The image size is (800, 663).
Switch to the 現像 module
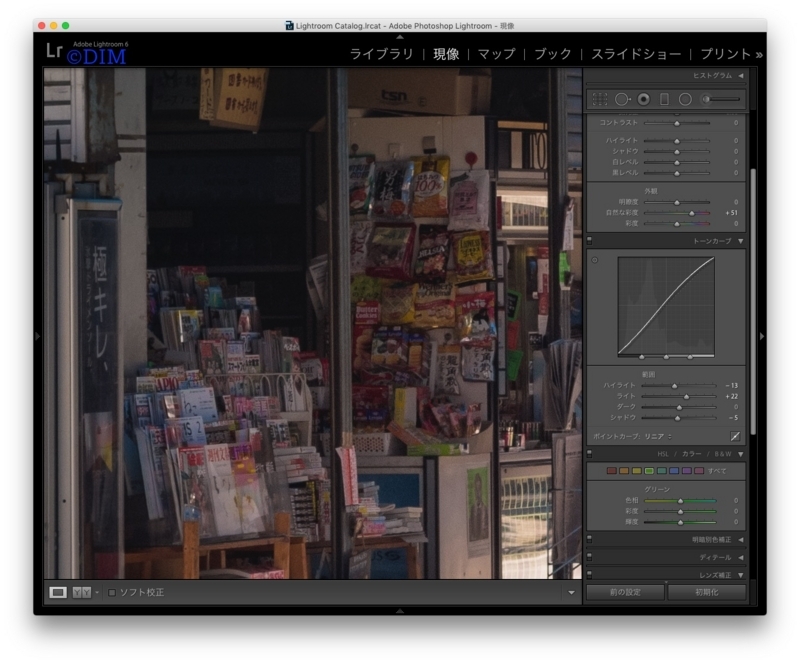tap(446, 54)
